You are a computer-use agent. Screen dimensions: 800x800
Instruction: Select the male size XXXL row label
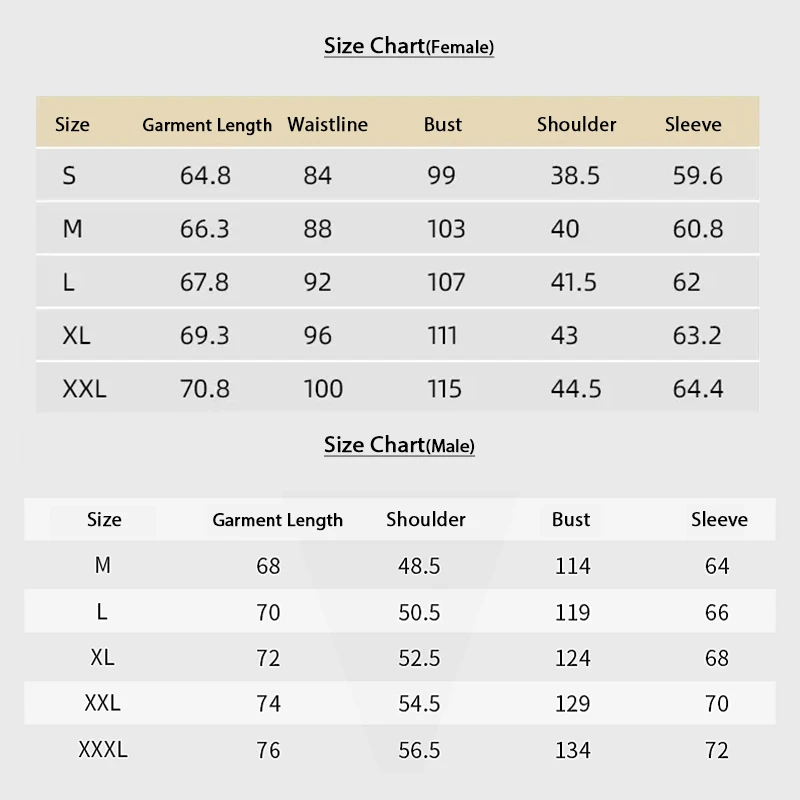pyautogui.click(x=103, y=749)
